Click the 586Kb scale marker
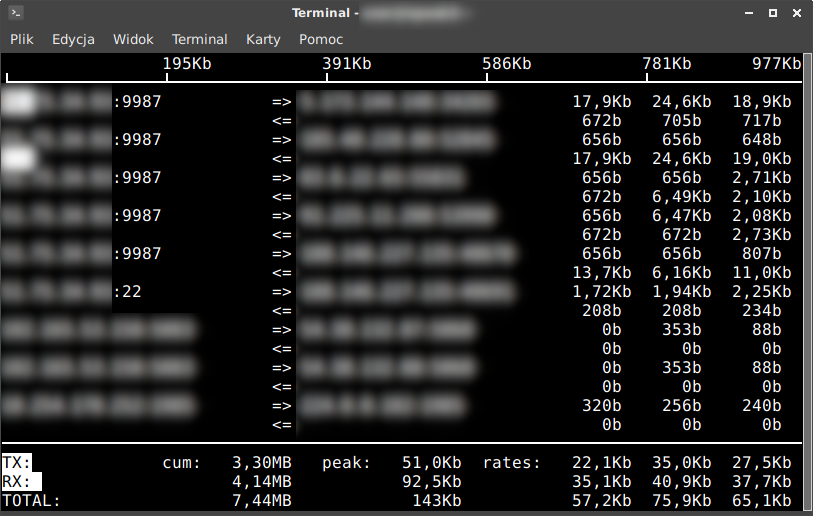The width and height of the screenshot is (813, 516). coord(507,64)
